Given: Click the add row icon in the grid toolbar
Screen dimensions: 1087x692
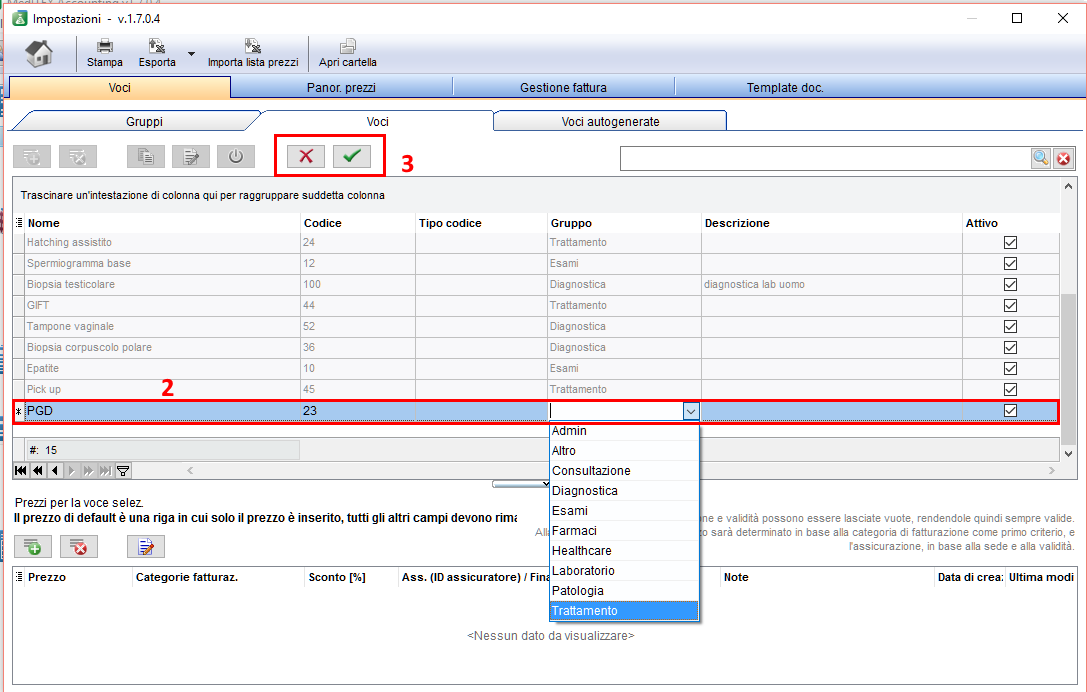Looking at the screenshot, I should tap(32, 157).
